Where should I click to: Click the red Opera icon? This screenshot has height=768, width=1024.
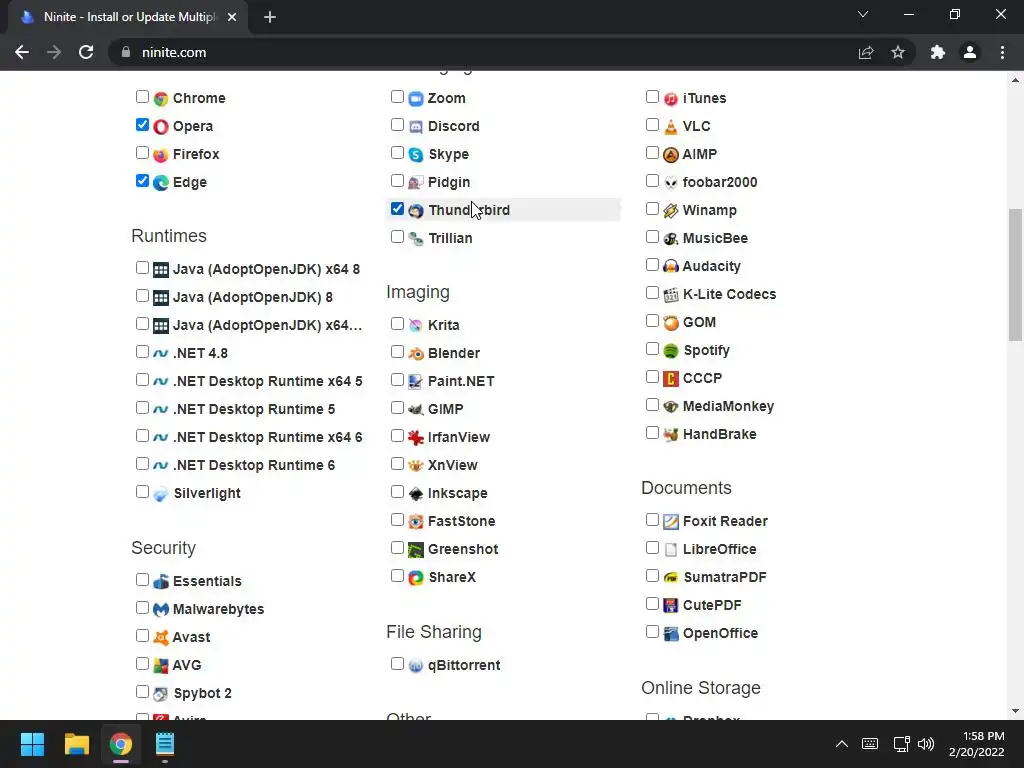click(161, 127)
